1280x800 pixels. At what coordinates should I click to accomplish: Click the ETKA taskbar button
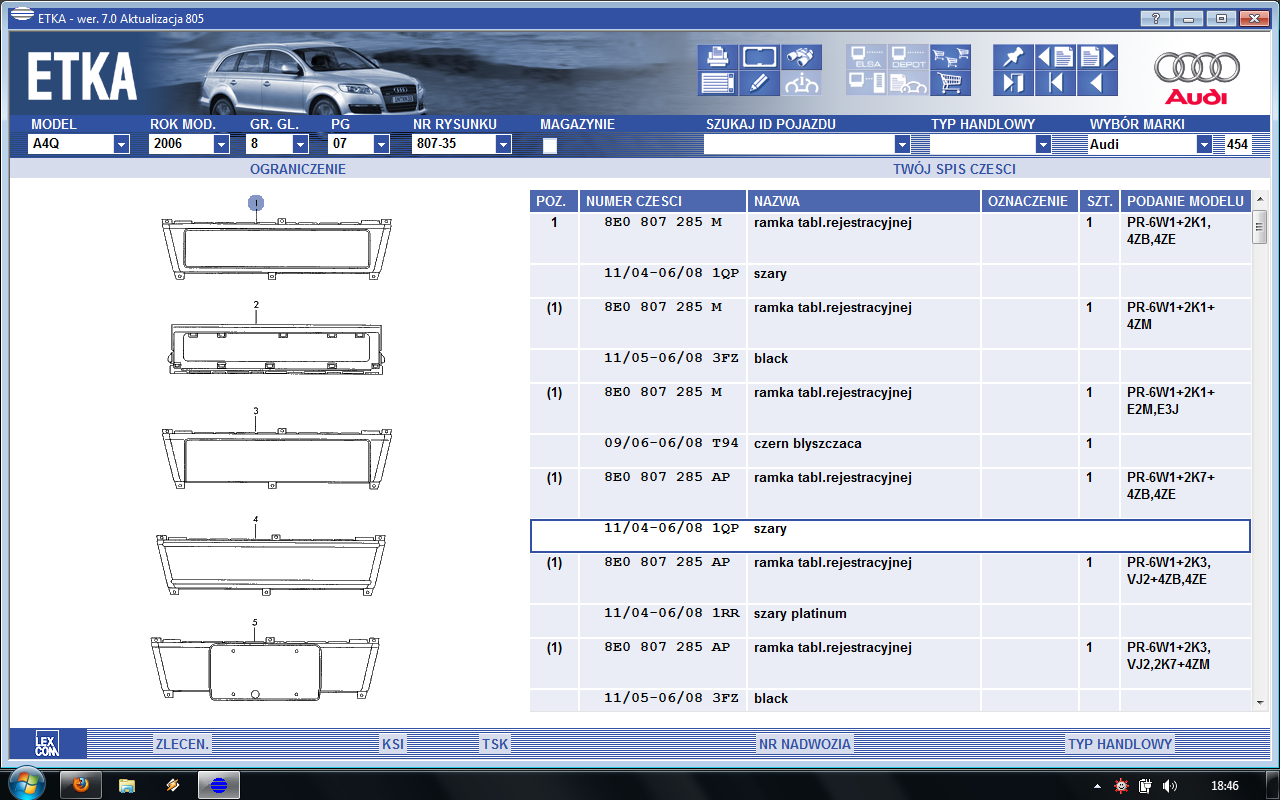[x=219, y=785]
